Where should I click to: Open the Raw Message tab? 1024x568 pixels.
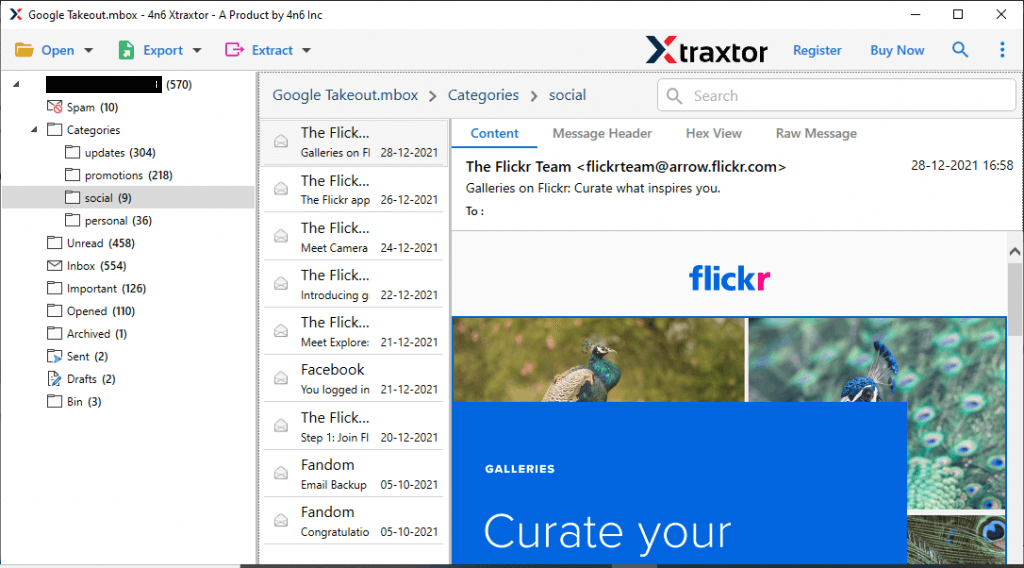point(816,133)
